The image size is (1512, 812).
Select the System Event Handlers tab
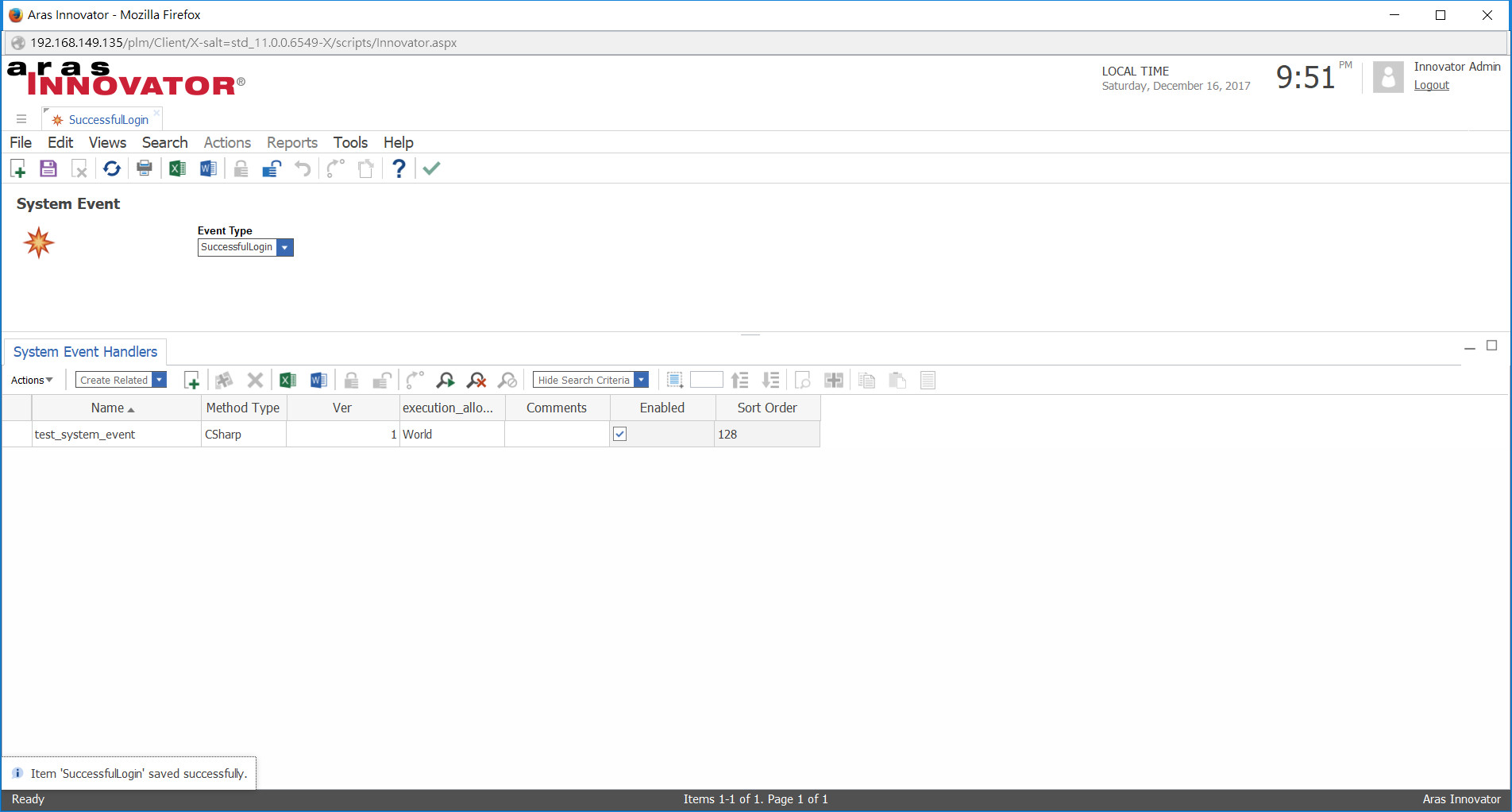[x=85, y=352]
